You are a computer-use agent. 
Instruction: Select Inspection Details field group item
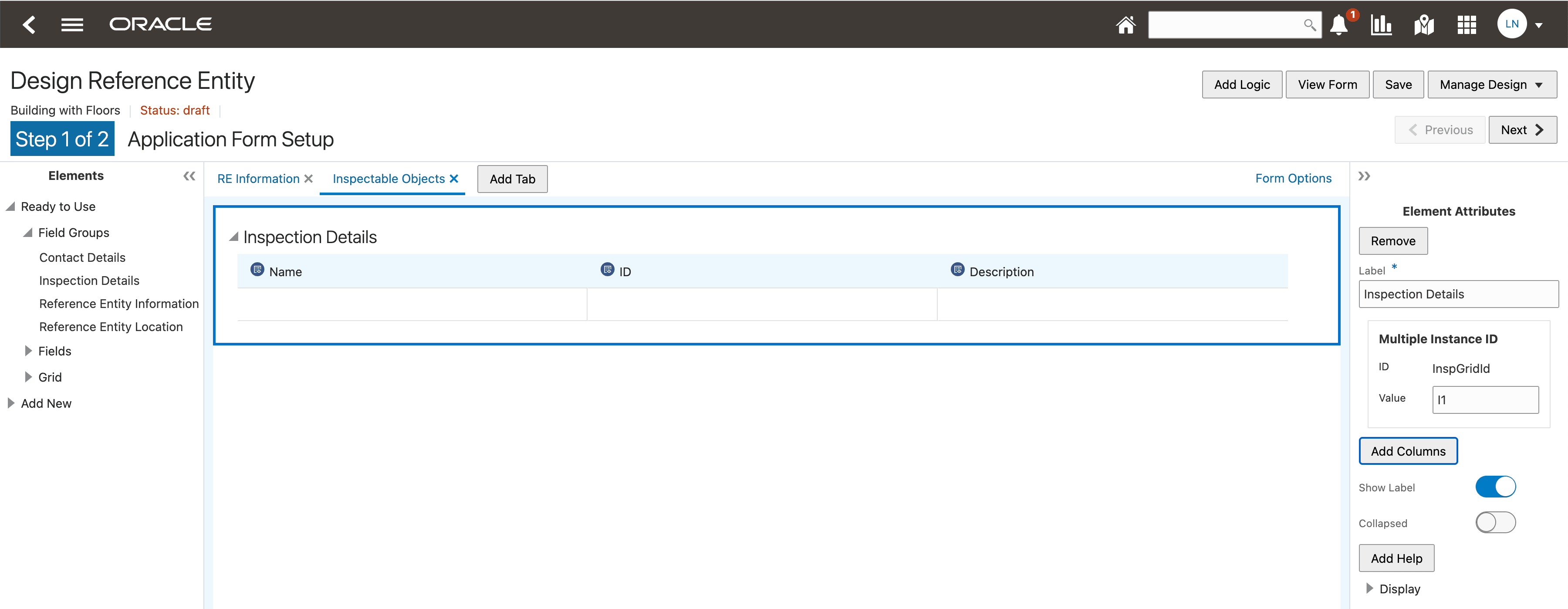point(89,281)
